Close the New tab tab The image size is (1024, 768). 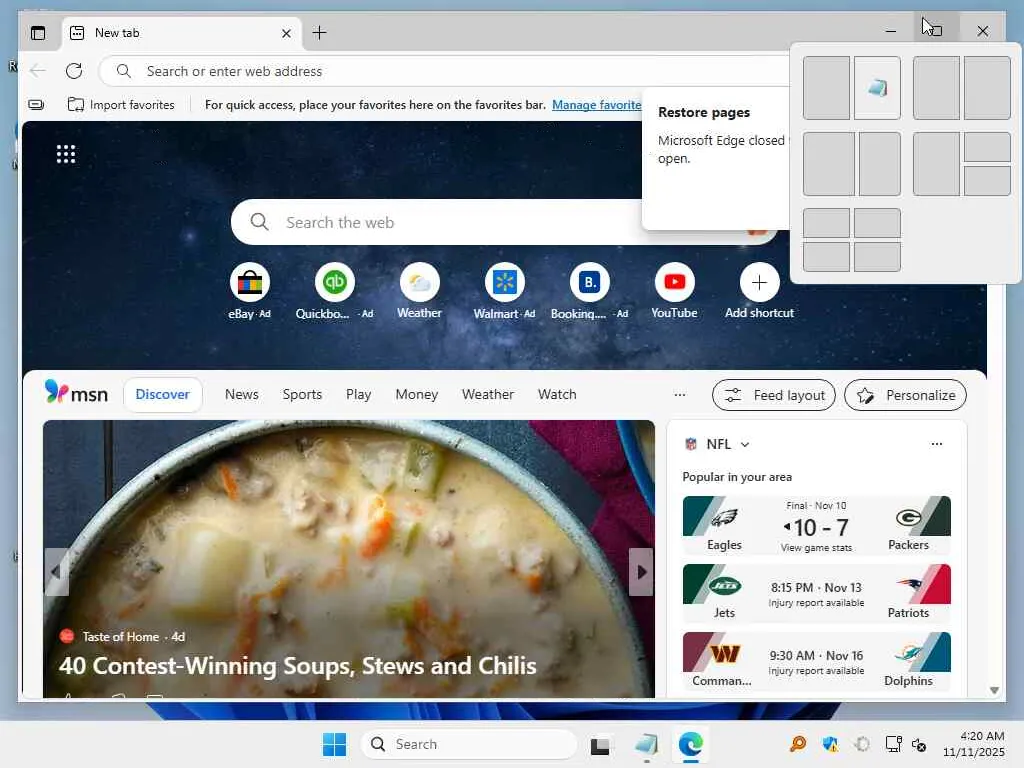[286, 33]
